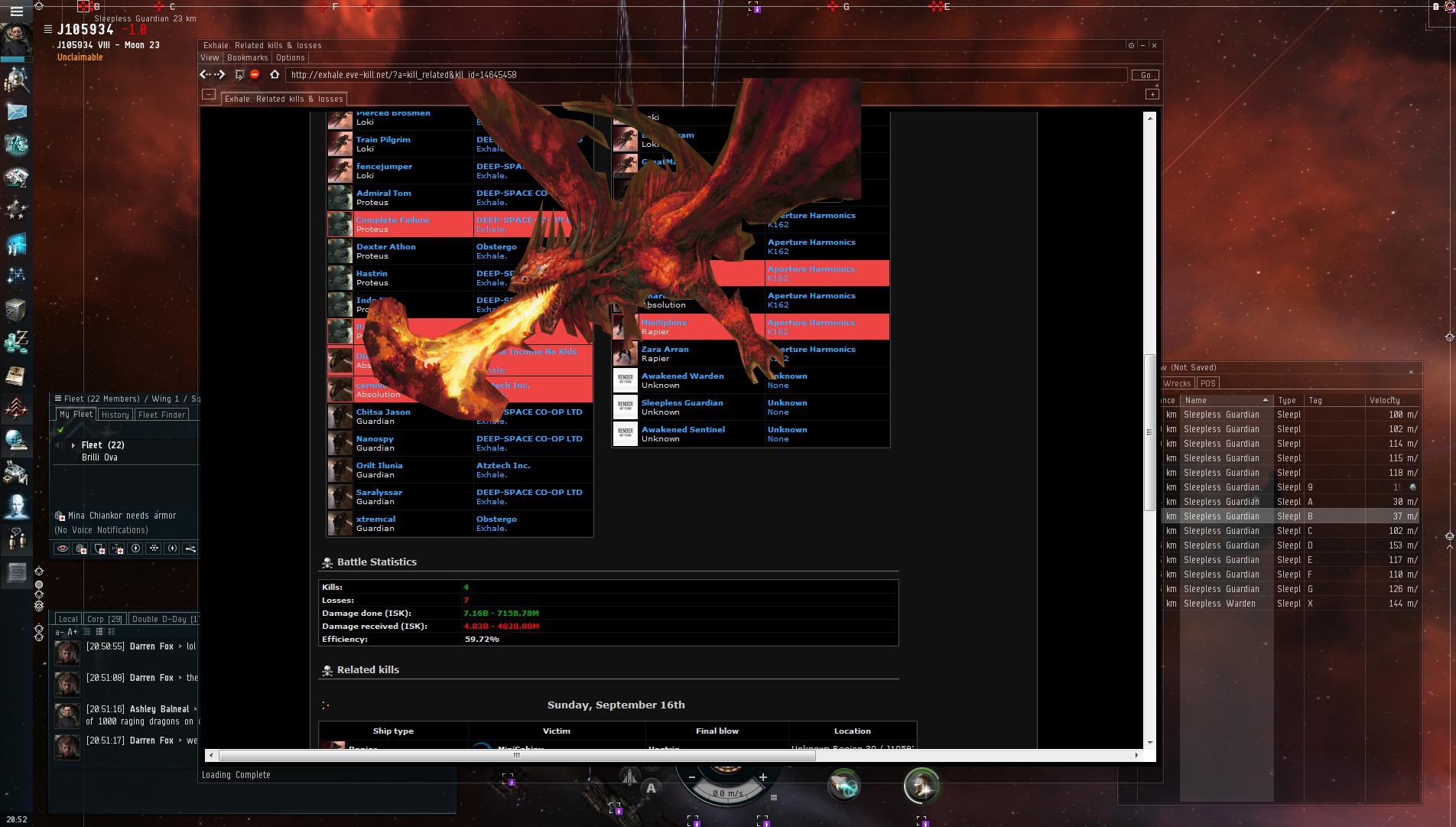Open the Neocom main menu
Viewport: 1456px width, 827px height.
16,11
